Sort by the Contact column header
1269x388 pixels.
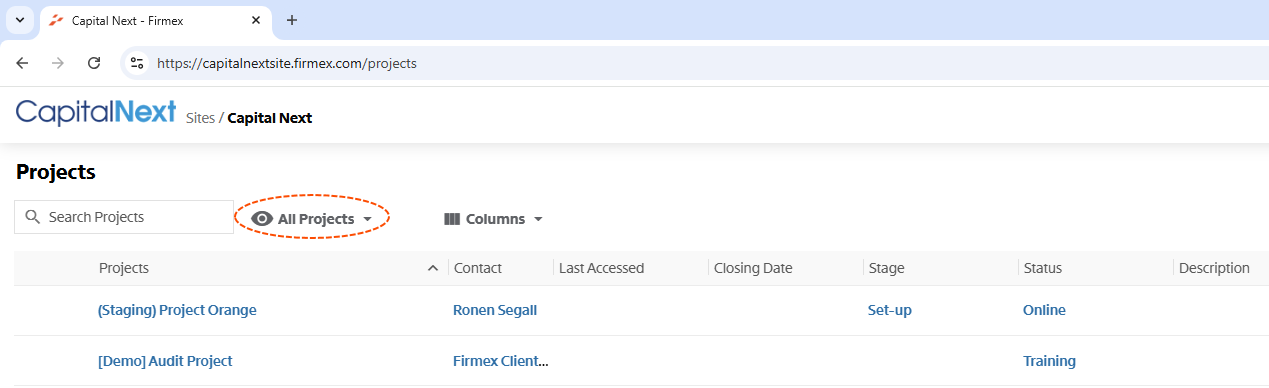(478, 268)
